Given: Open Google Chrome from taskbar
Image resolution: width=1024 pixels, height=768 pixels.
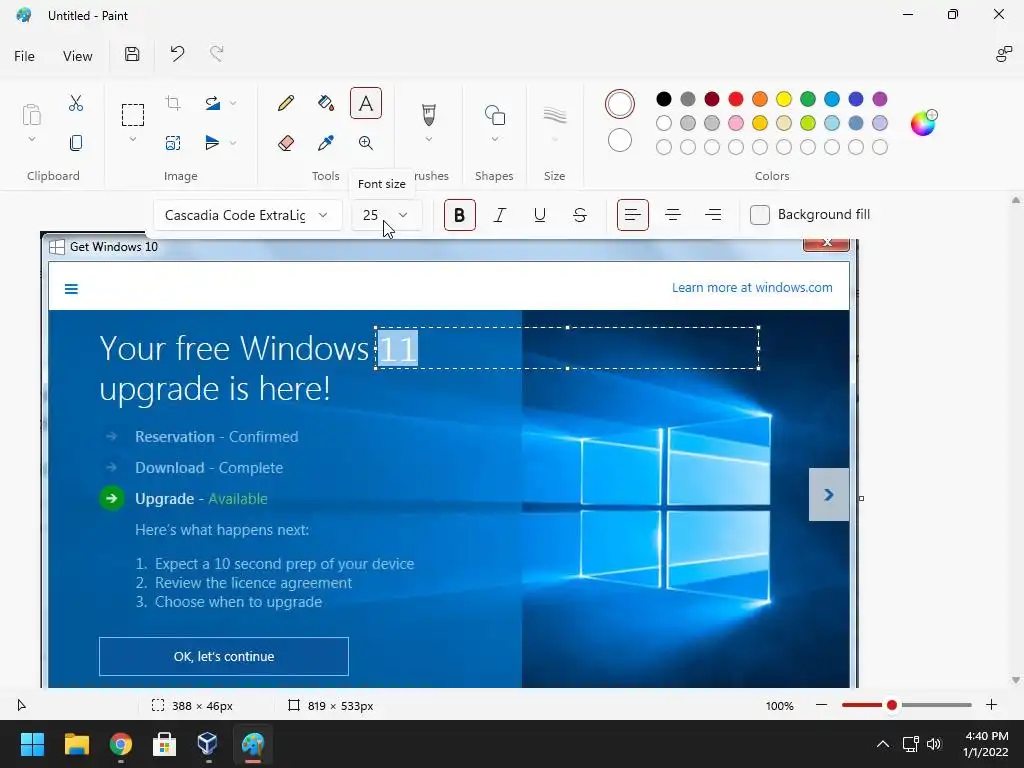Looking at the screenshot, I should pyautogui.click(x=121, y=744).
